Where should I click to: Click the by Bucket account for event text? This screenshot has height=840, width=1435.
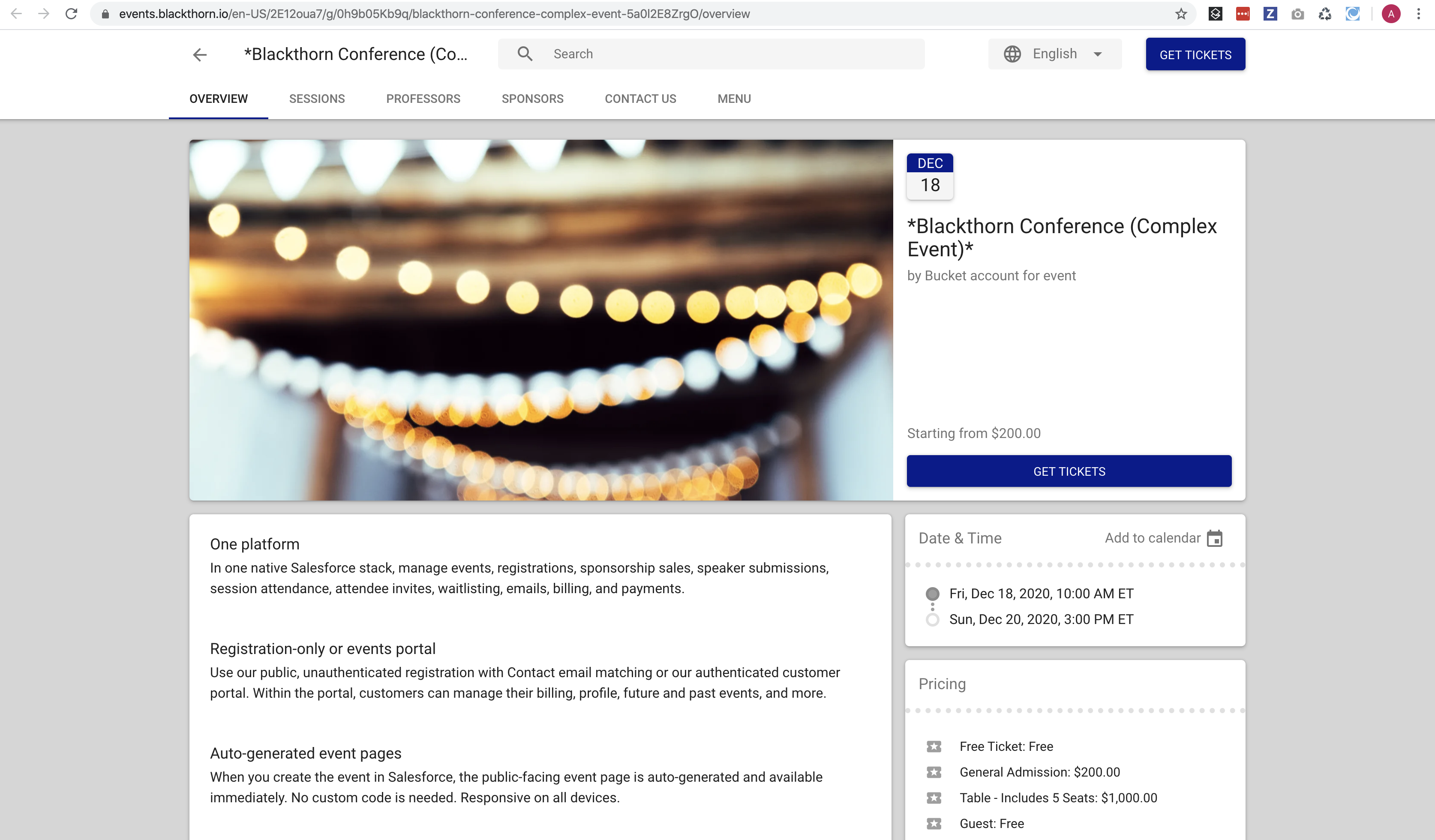(991, 276)
